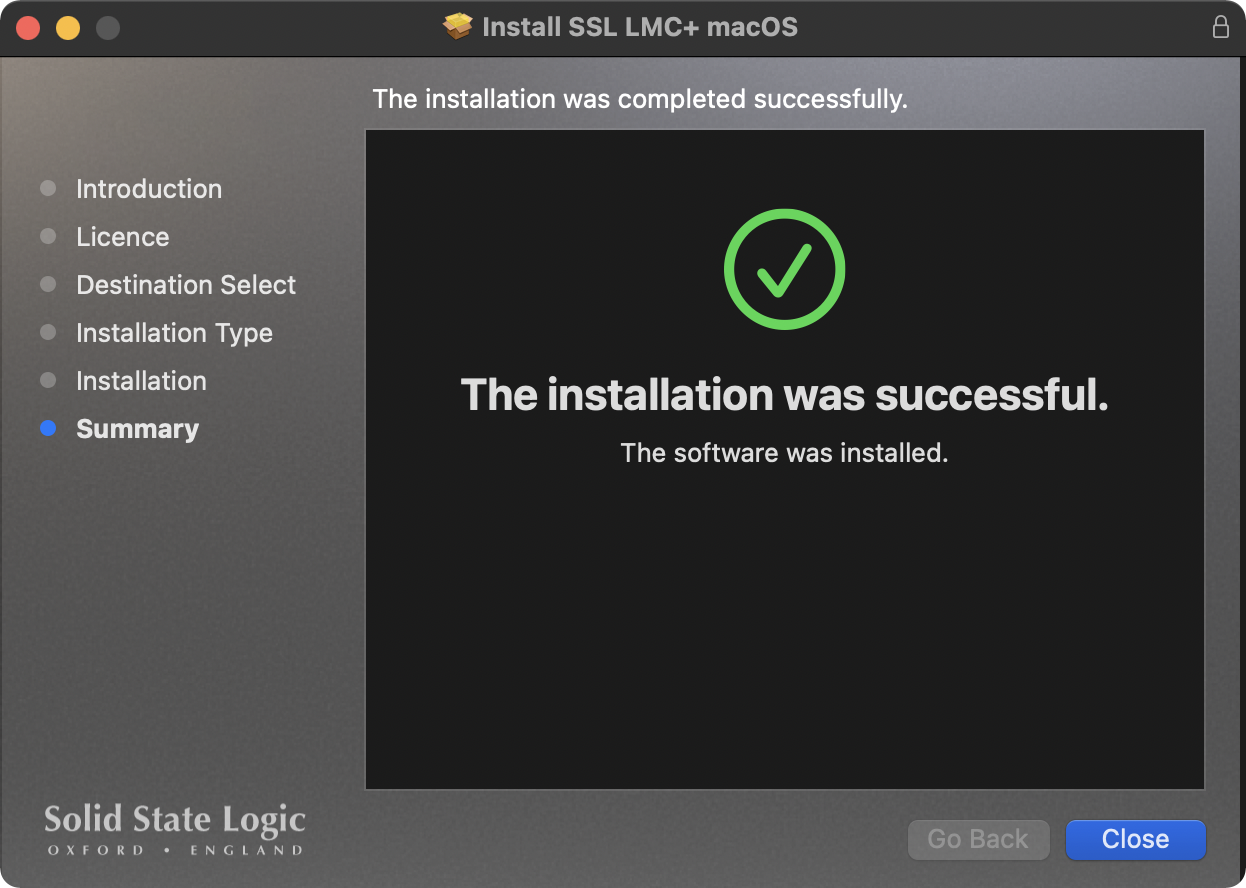Click the Licence step indicator dot
This screenshot has height=888, width=1246.
pos(47,236)
